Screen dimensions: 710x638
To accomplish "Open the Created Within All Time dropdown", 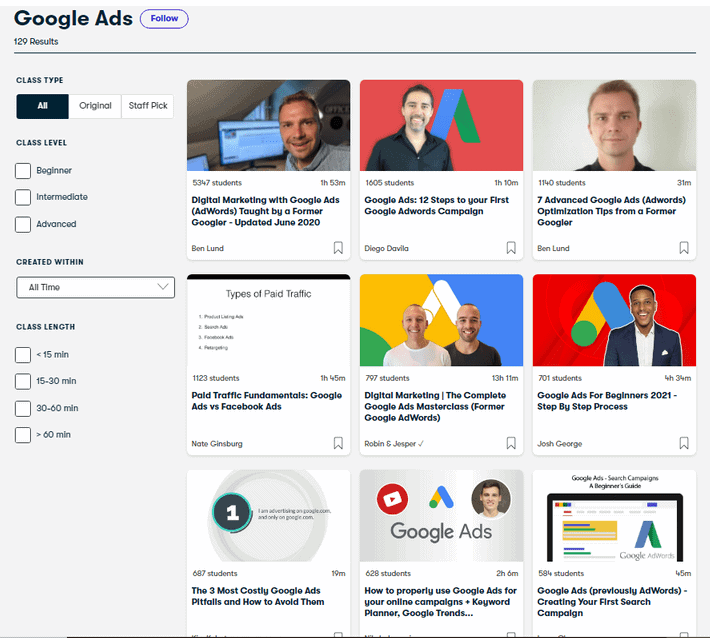I will coord(96,287).
